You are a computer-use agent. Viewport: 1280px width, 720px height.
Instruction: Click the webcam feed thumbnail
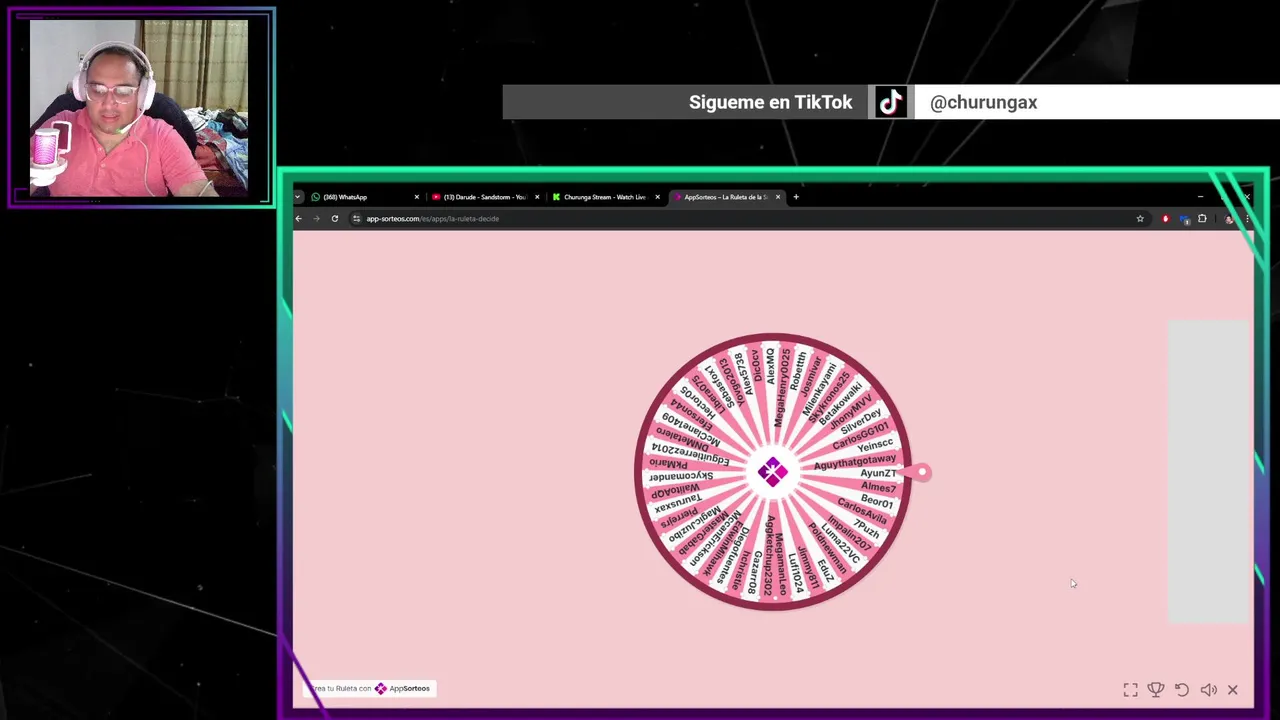(140, 108)
